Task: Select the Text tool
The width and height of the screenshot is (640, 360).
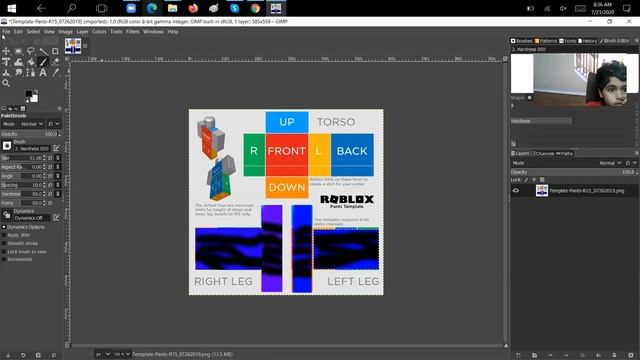Action: pyautogui.click(x=43, y=73)
